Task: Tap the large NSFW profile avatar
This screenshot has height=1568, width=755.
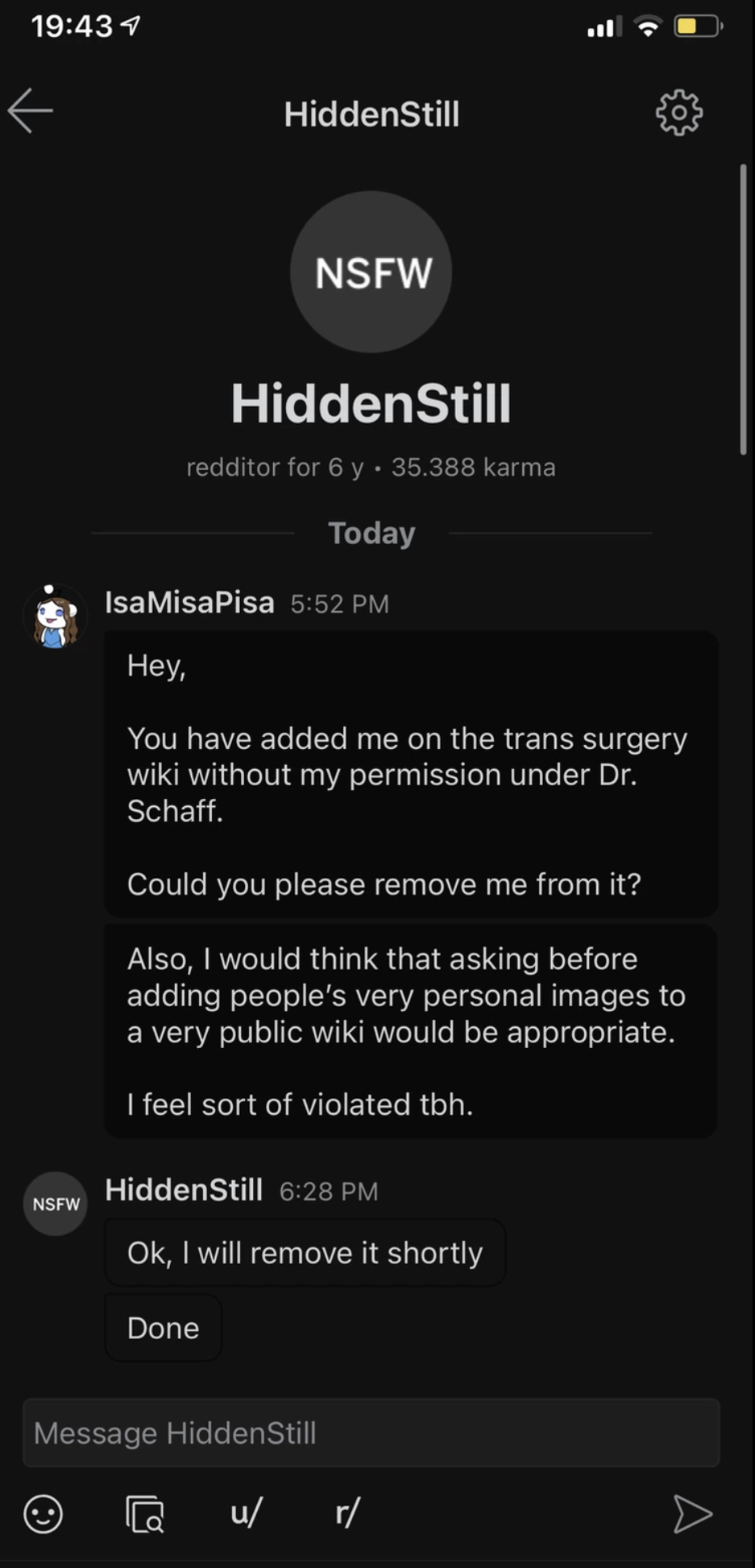Action: pyautogui.click(x=371, y=272)
